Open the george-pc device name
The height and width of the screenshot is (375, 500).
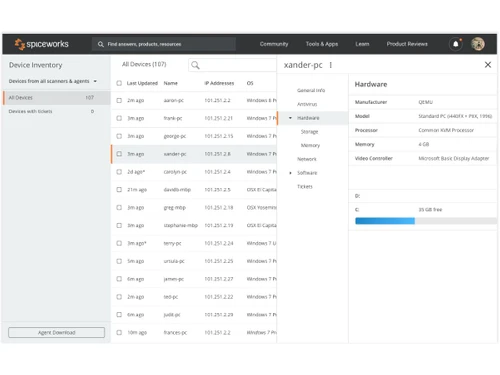coord(175,136)
